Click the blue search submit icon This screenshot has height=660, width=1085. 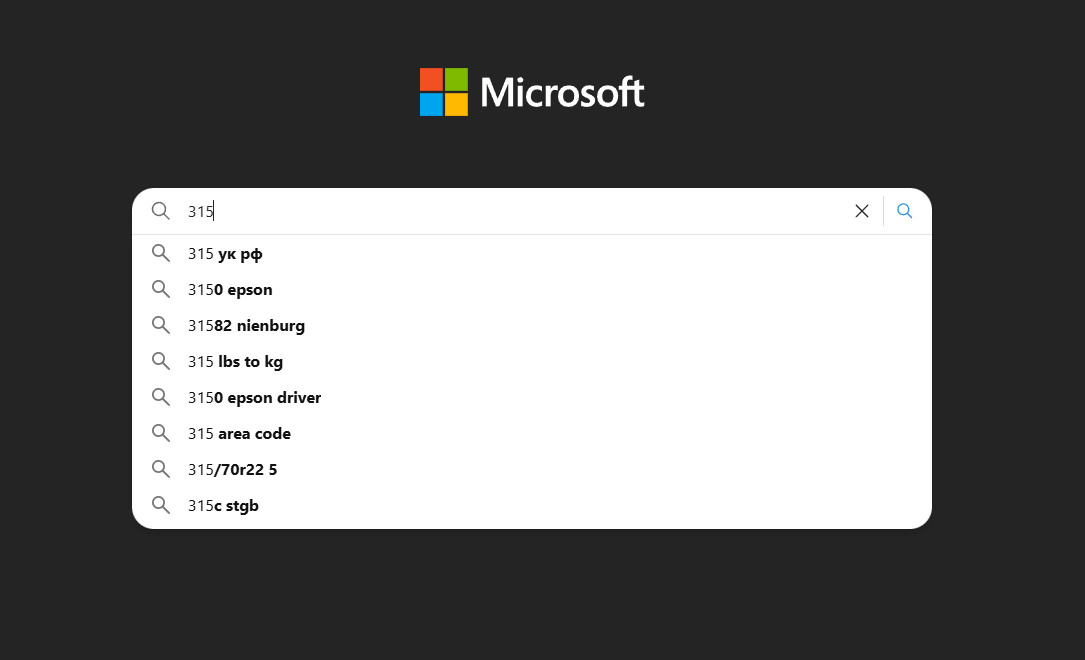click(905, 211)
